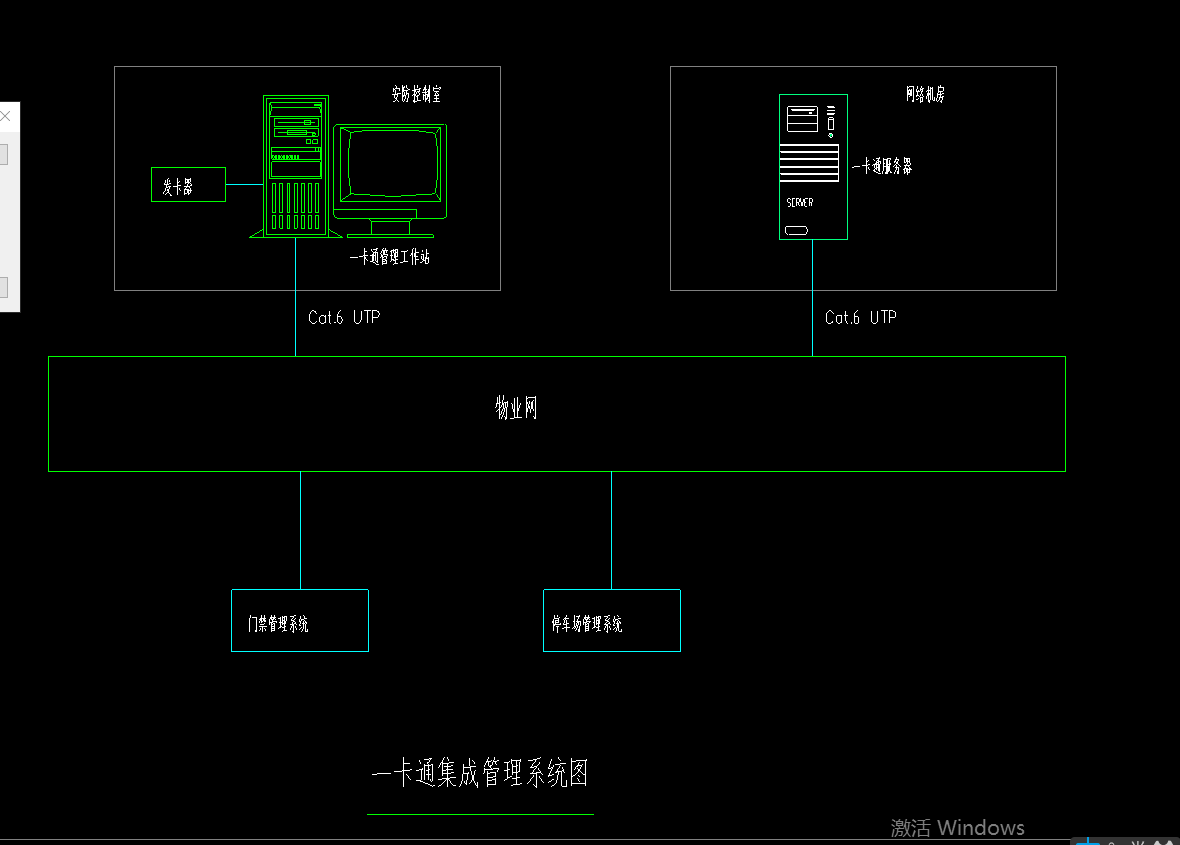Screen dimensions: 1180x845
Task: Select the CRT monitor symbol
Action: (391, 181)
